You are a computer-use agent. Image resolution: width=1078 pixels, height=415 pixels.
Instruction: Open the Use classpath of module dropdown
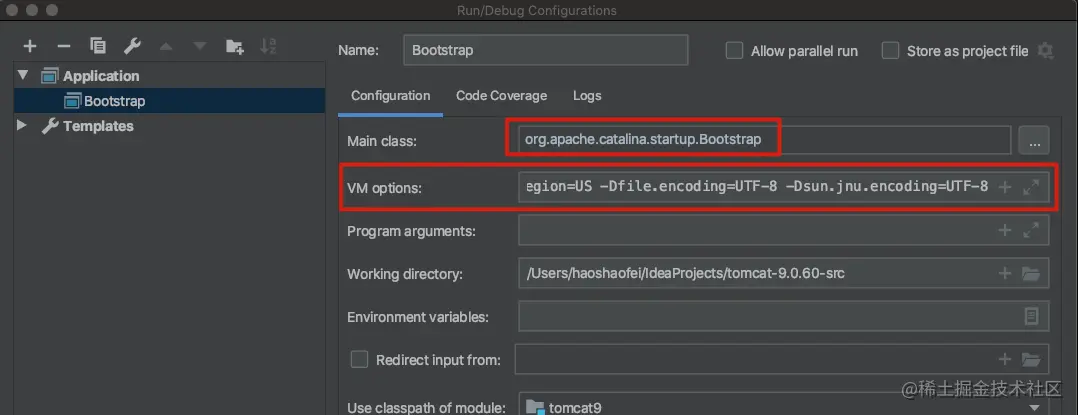pos(1033,407)
